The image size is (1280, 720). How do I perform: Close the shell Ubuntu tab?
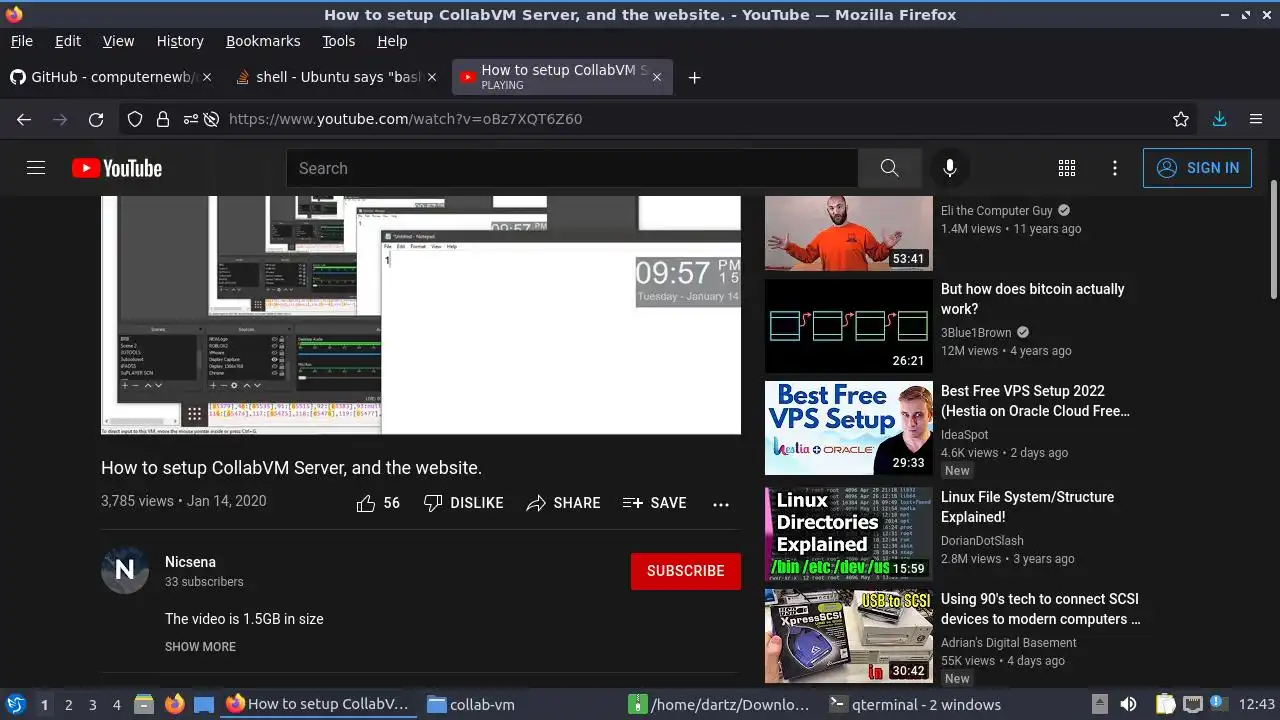[x=432, y=77]
